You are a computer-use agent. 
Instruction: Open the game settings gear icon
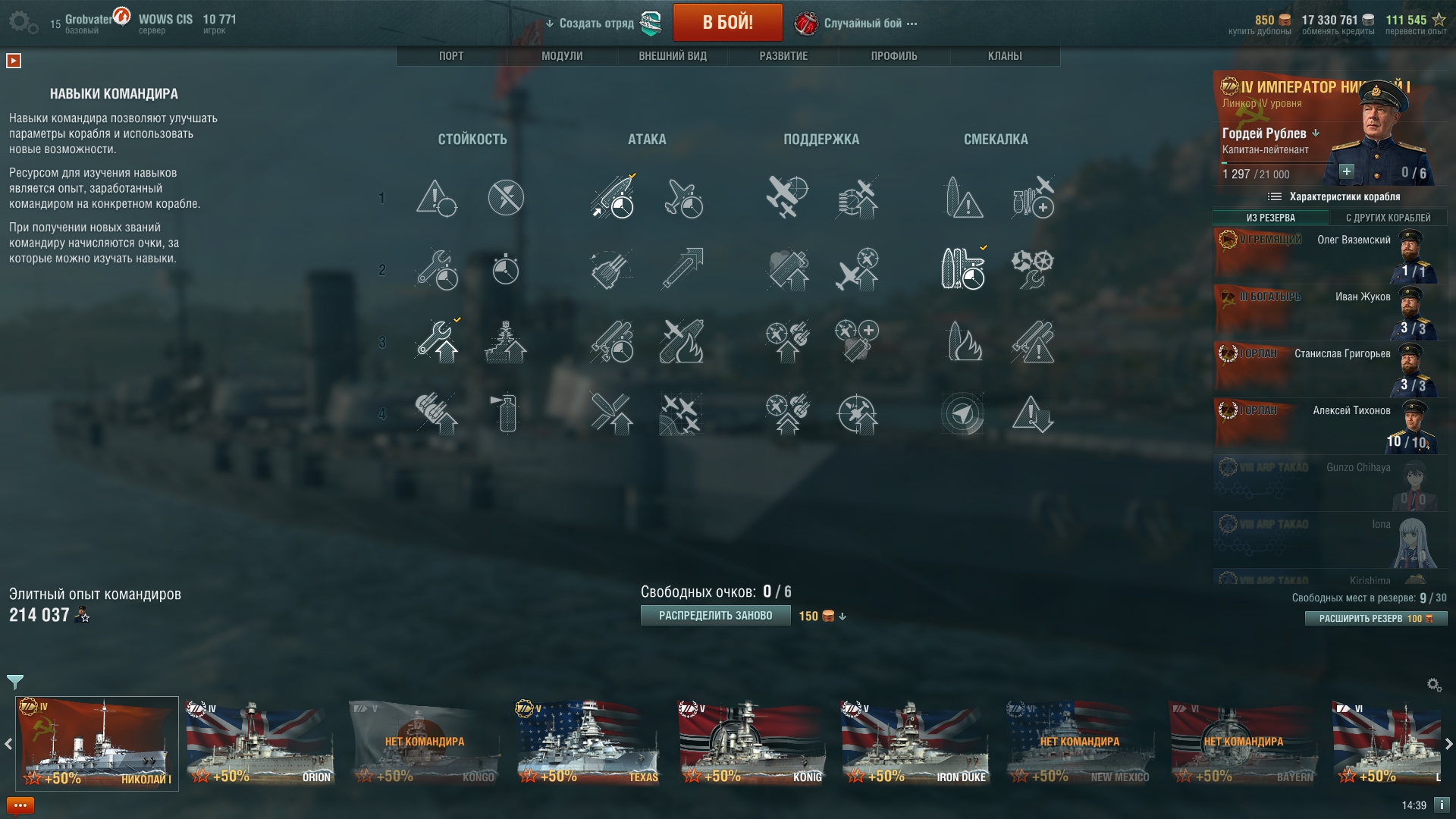coord(23,23)
